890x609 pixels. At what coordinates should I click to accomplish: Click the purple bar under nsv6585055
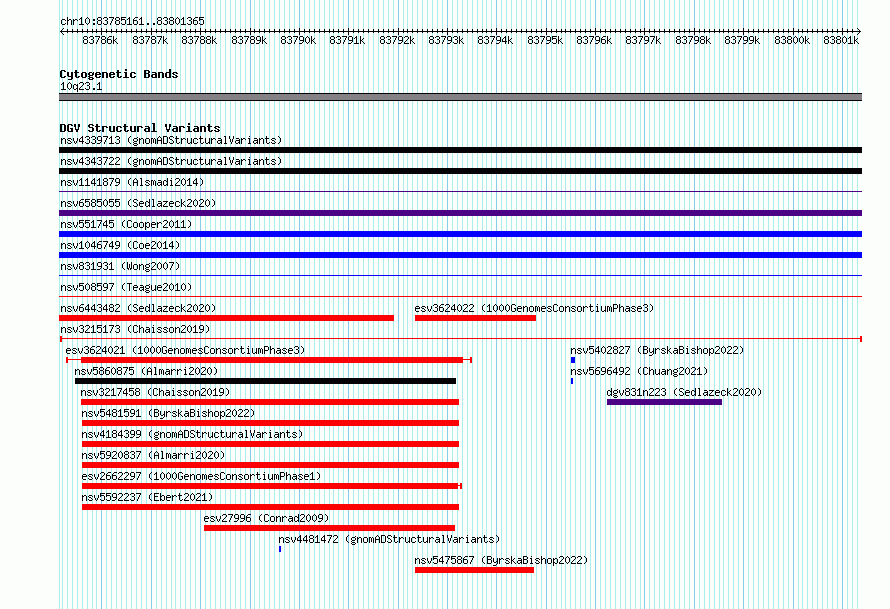tap(460, 213)
